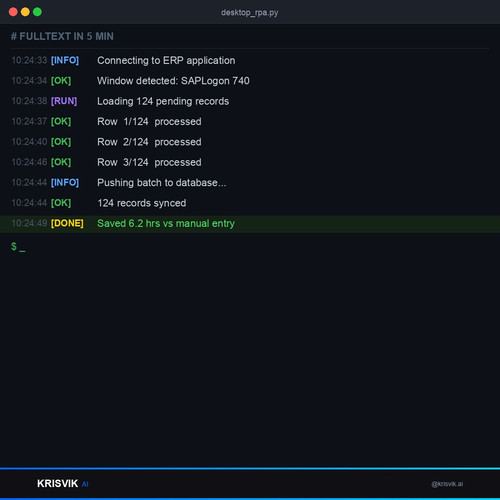Open the @krisvik.ai handle
Image resolution: width=500 pixels, height=500 pixels.
447,484
